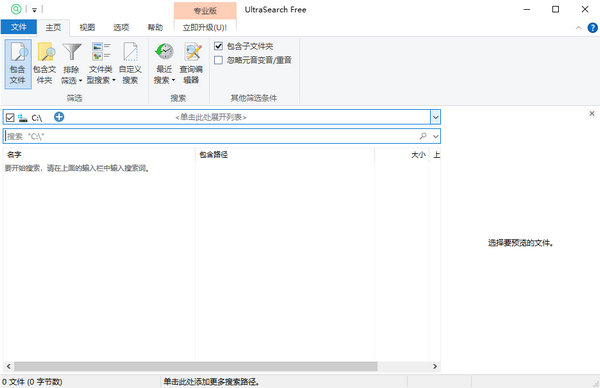Expand the drive list dropdown arrow
This screenshot has height=388, width=600.
(x=435, y=117)
